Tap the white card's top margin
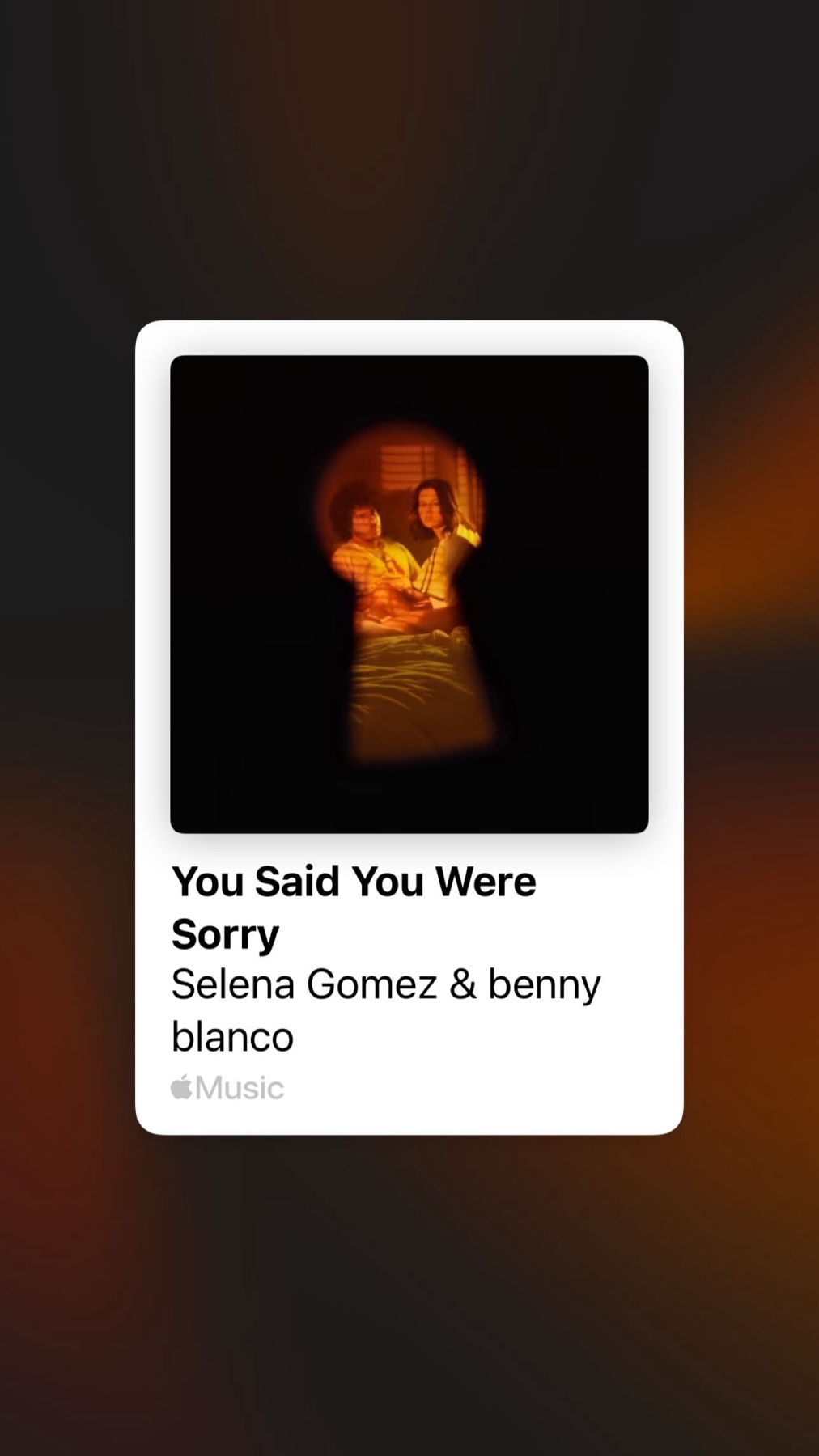 (x=409, y=338)
